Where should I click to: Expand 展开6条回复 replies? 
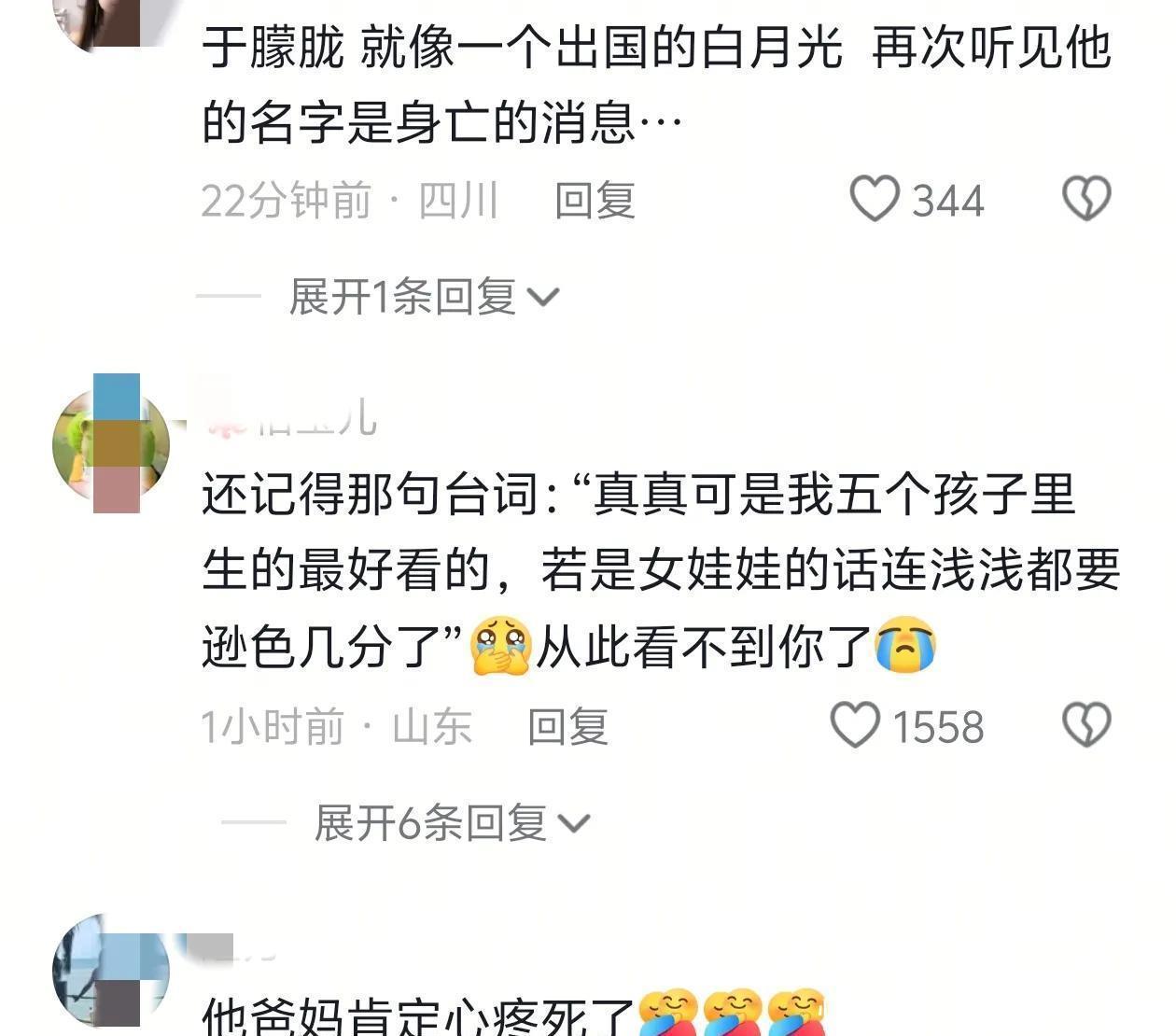click(452, 823)
